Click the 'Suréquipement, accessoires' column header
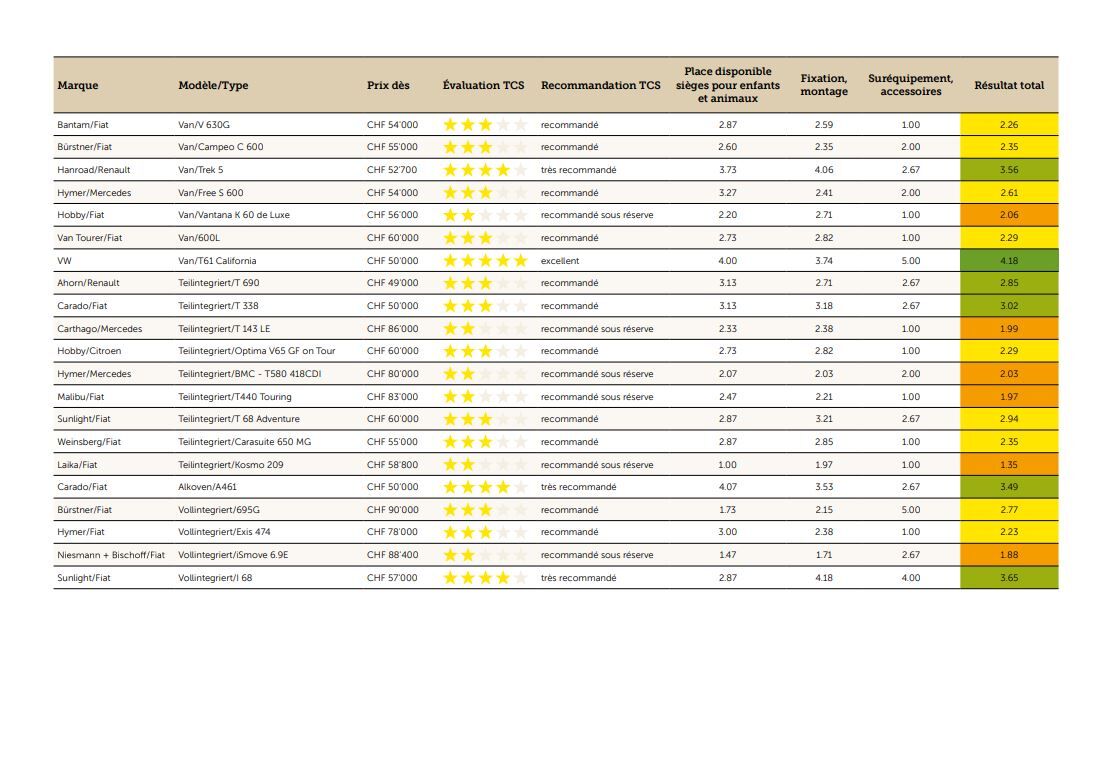Image resolution: width=1115 pixels, height=781 pixels. [x=911, y=85]
